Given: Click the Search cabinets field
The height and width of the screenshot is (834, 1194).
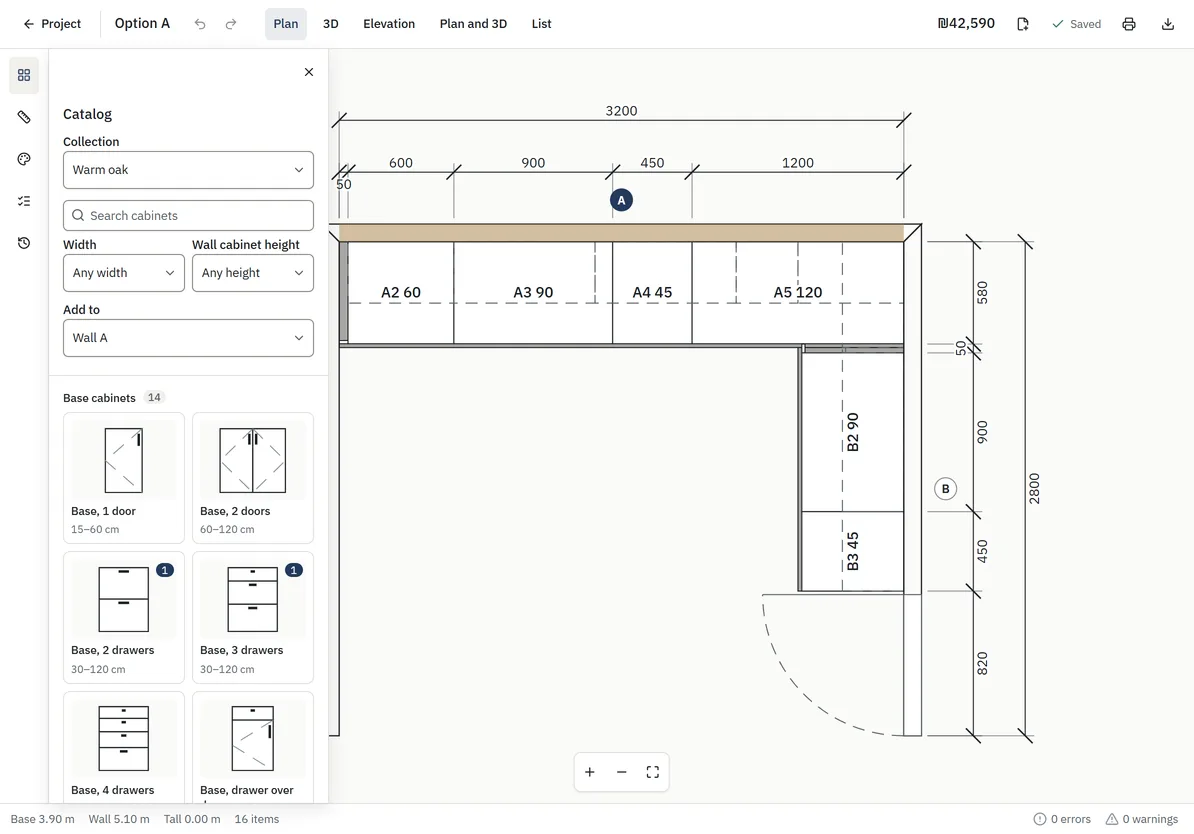Looking at the screenshot, I should click(188, 216).
